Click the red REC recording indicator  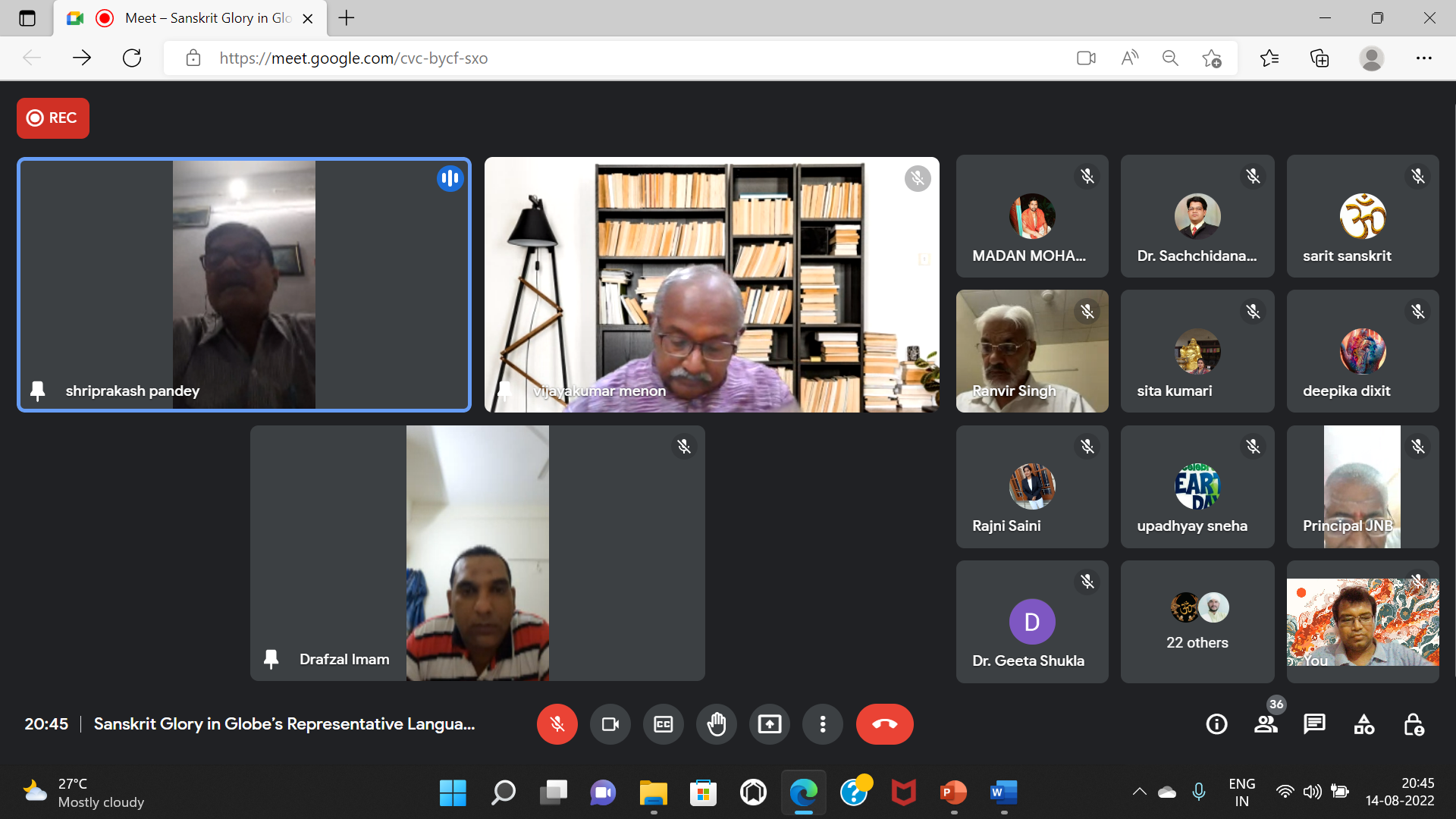pyautogui.click(x=53, y=118)
